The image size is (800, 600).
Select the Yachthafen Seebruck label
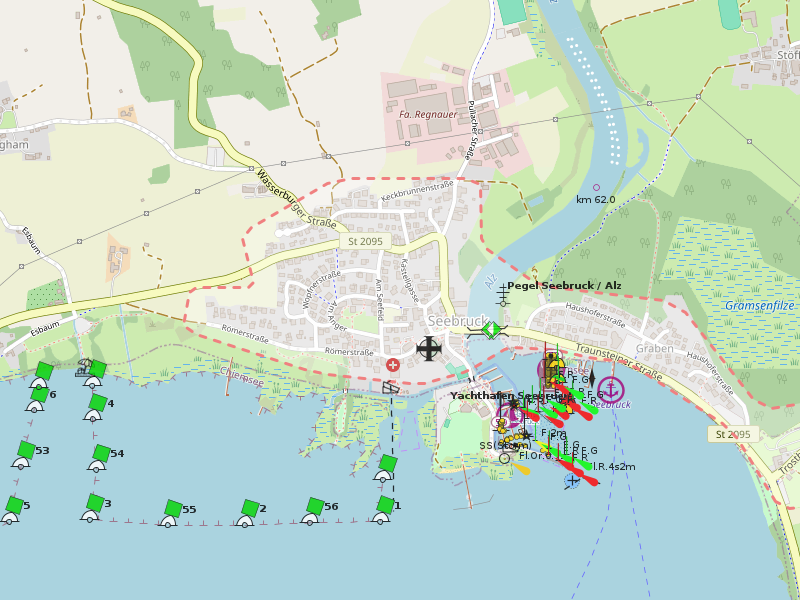508,396
